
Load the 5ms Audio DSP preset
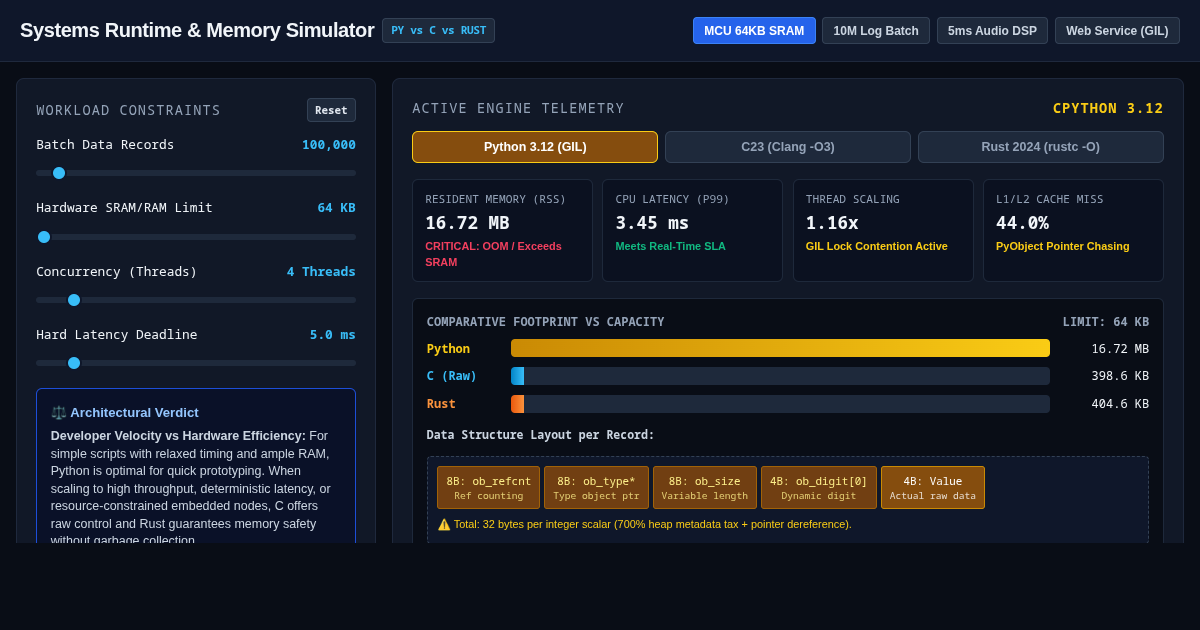point(992,31)
